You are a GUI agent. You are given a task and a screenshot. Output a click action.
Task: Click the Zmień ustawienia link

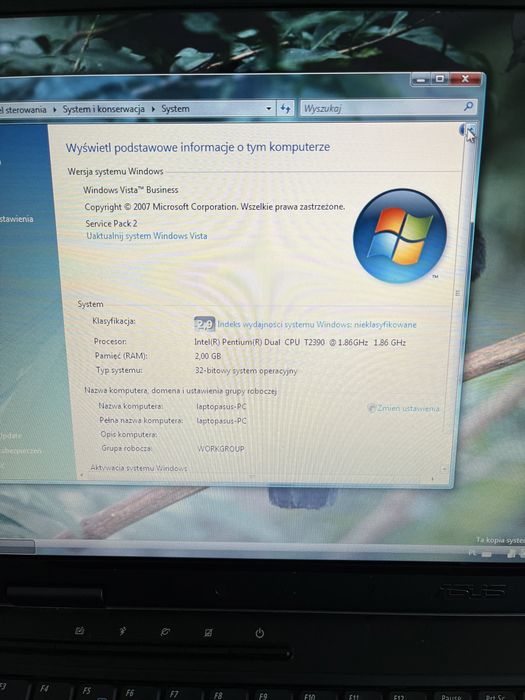(408, 408)
